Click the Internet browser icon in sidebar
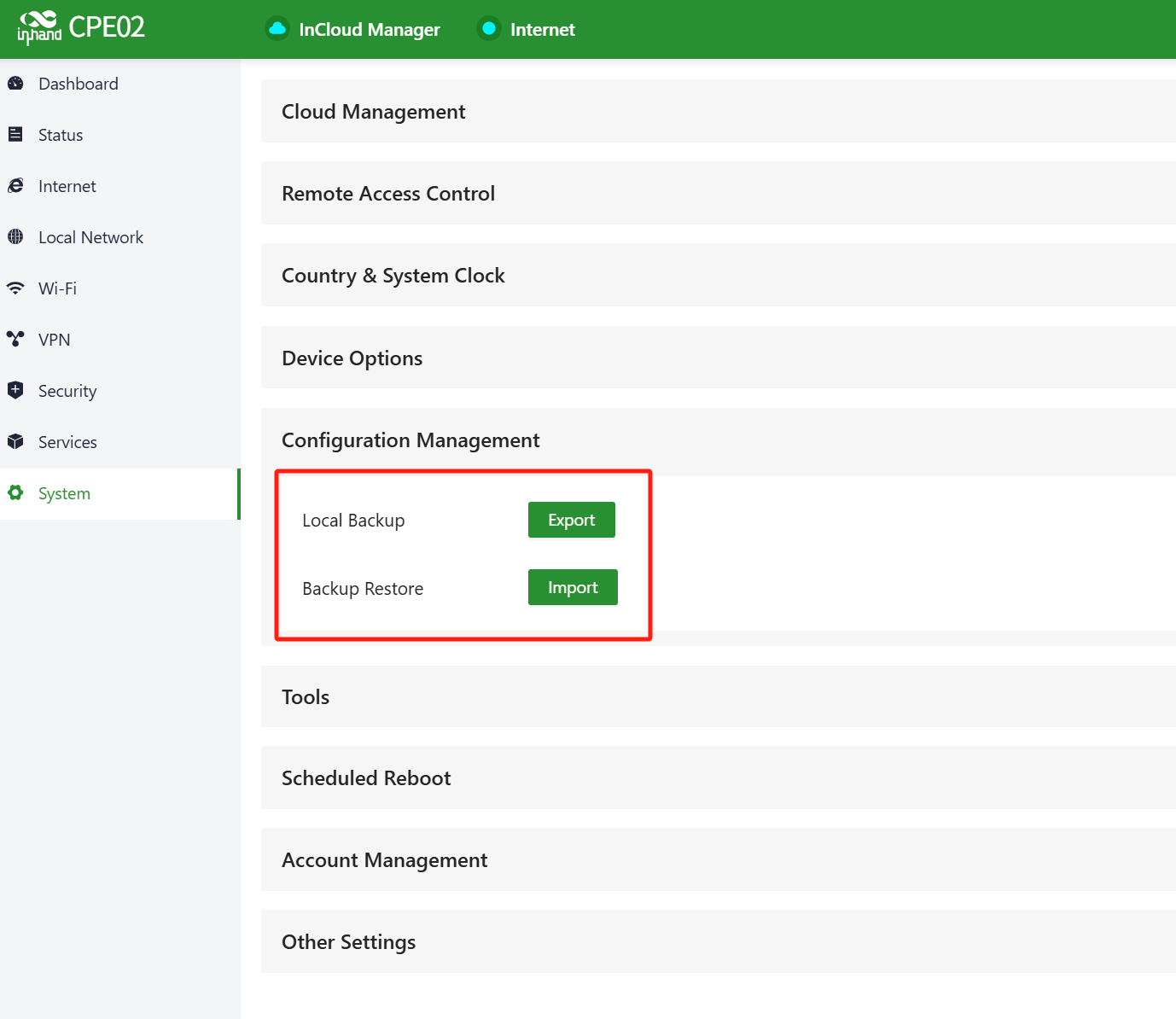1176x1019 pixels. click(15, 186)
